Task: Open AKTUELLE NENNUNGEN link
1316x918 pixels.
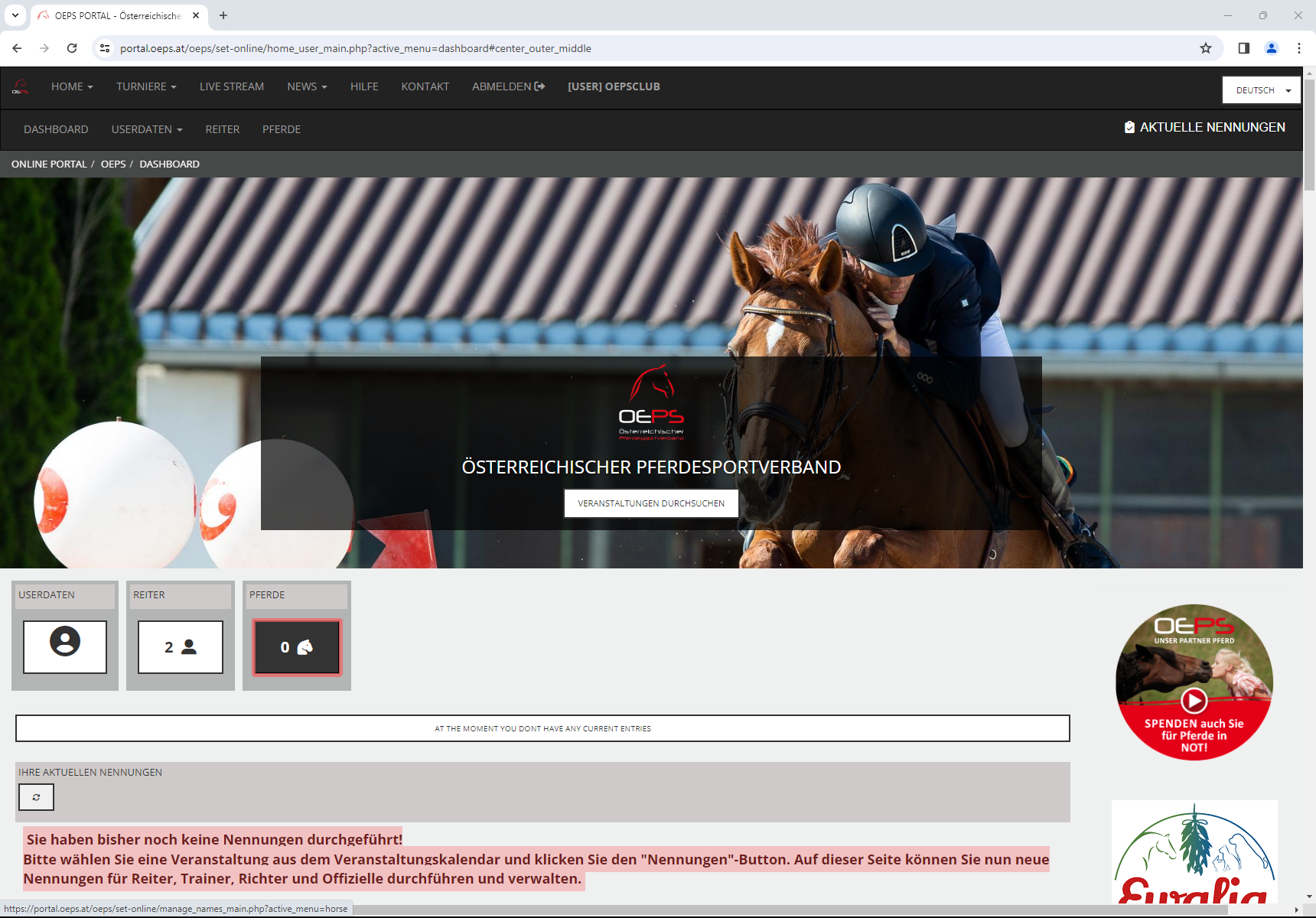Action: (x=1205, y=127)
